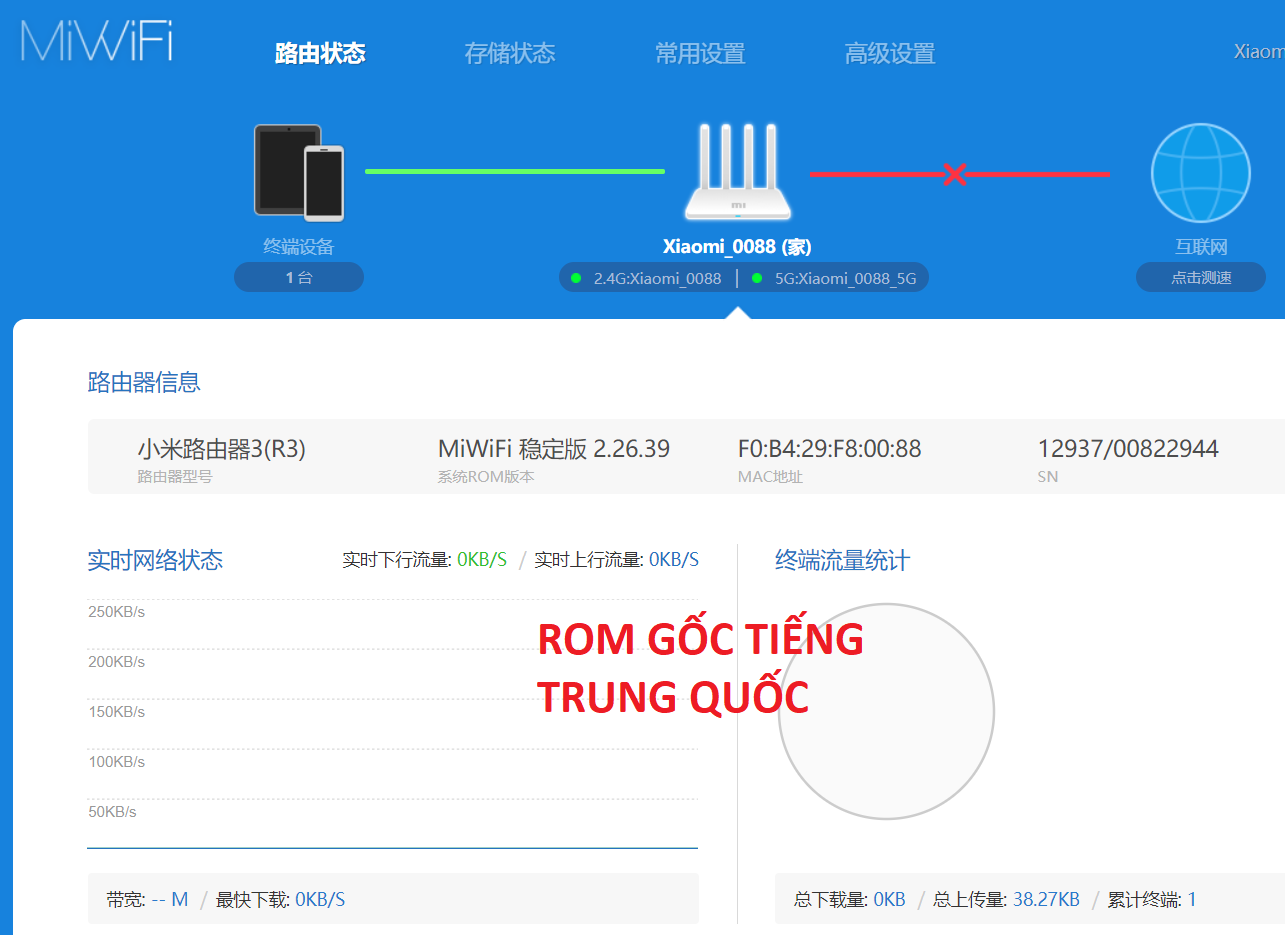Open the Xiaomi account menu at top right

click(x=1258, y=52)
